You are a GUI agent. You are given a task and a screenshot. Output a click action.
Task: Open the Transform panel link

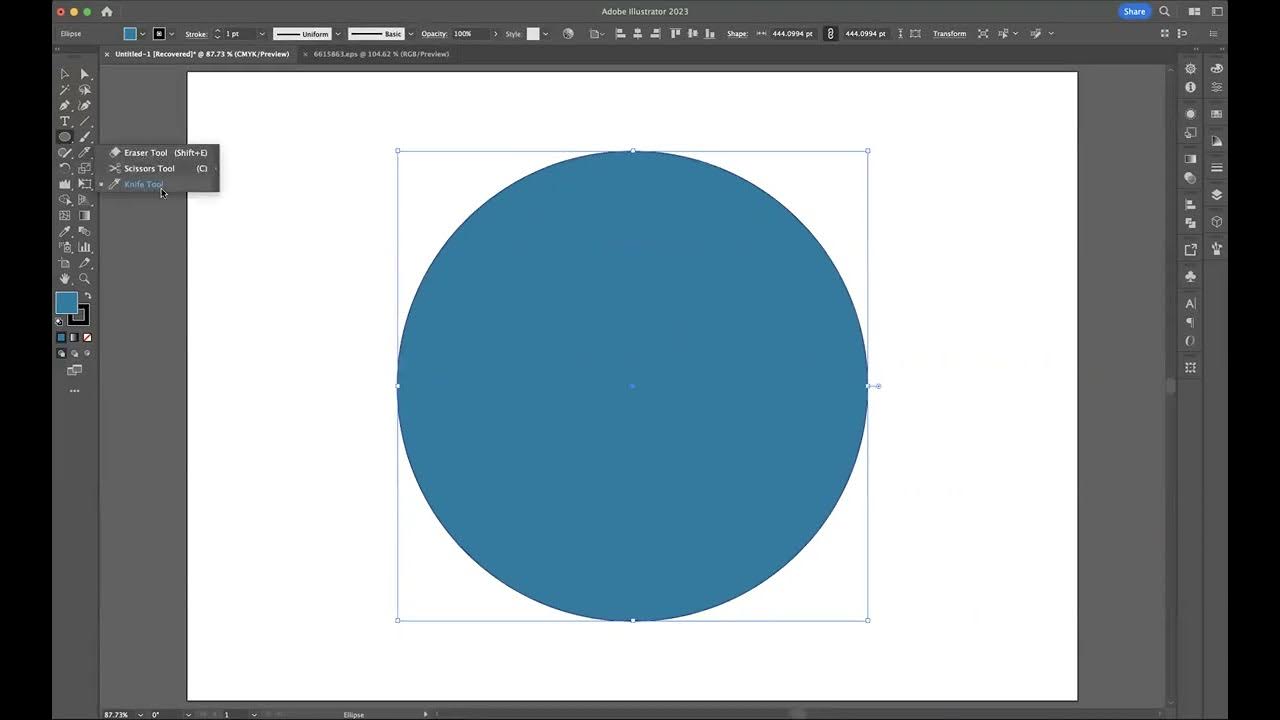[949, 34]
